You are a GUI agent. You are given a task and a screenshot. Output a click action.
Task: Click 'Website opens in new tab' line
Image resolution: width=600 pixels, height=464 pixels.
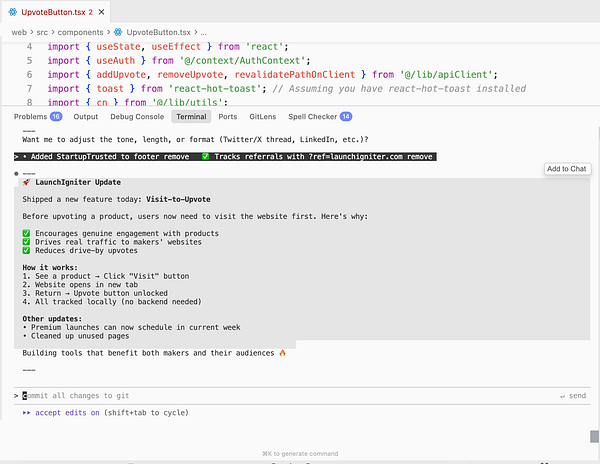[x=80, y=285]
